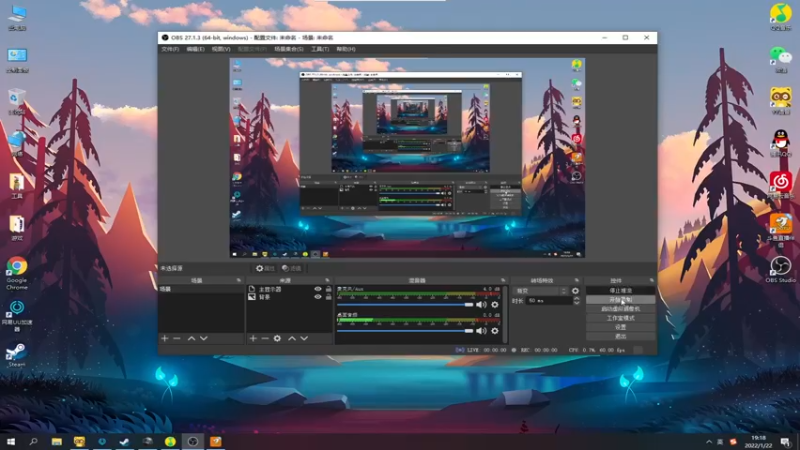The width and height of the screenshot is (800, 450).
Task: Select the 背景 source row
Action: 289,297
